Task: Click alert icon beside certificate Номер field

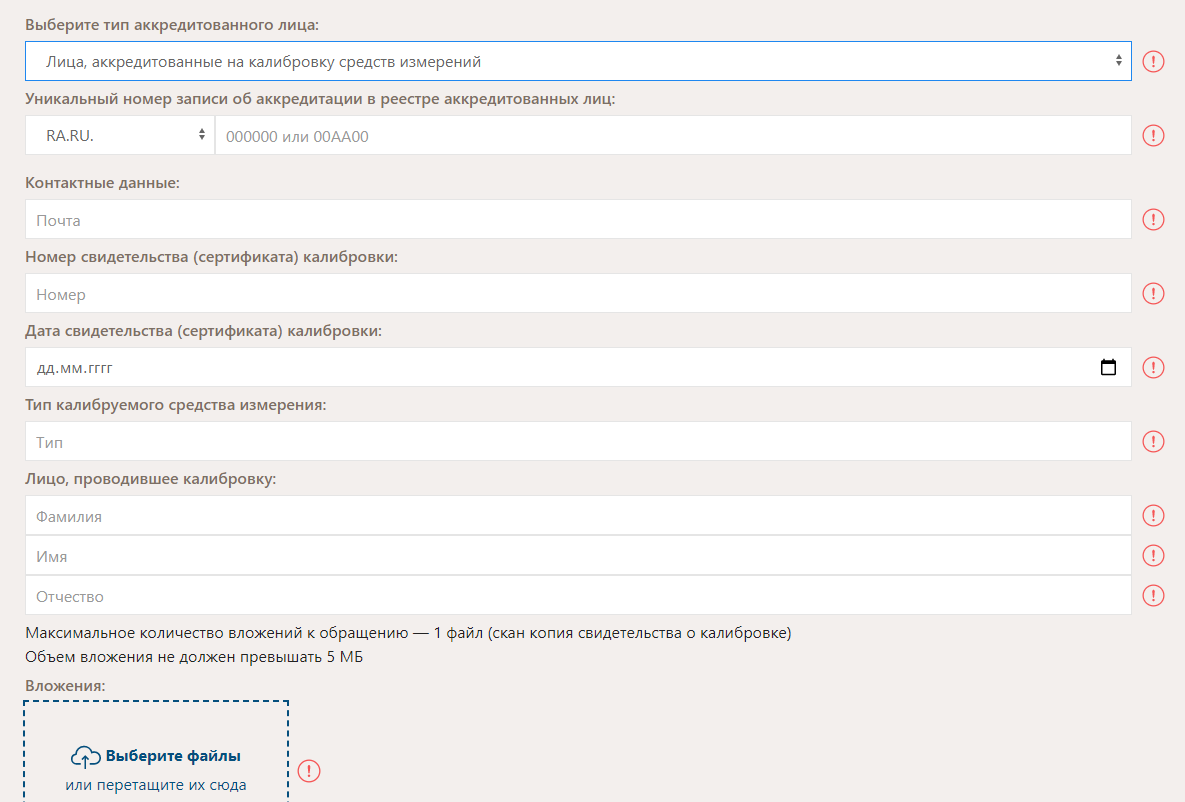Action: coord(1153,294)
